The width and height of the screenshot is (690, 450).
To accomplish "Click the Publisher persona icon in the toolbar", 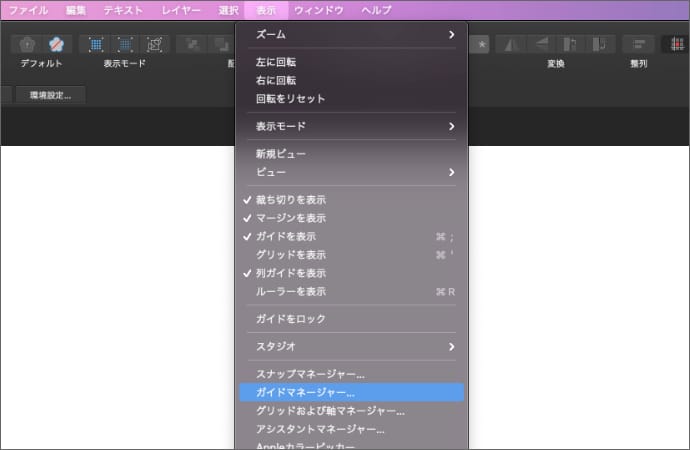I will click(26, 44).
